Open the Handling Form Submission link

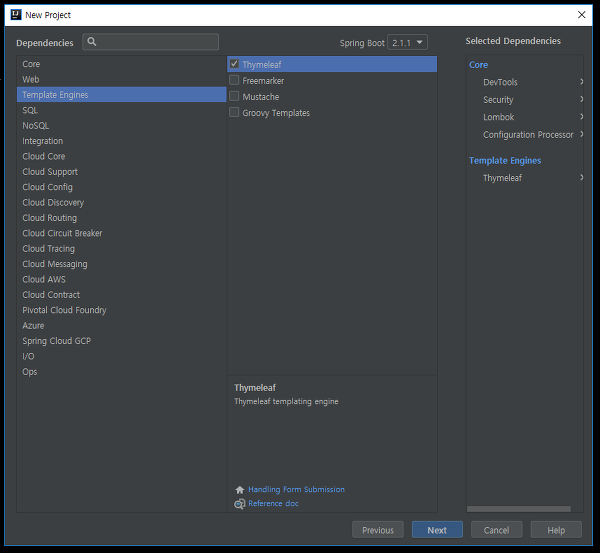[x=296, y=489]
